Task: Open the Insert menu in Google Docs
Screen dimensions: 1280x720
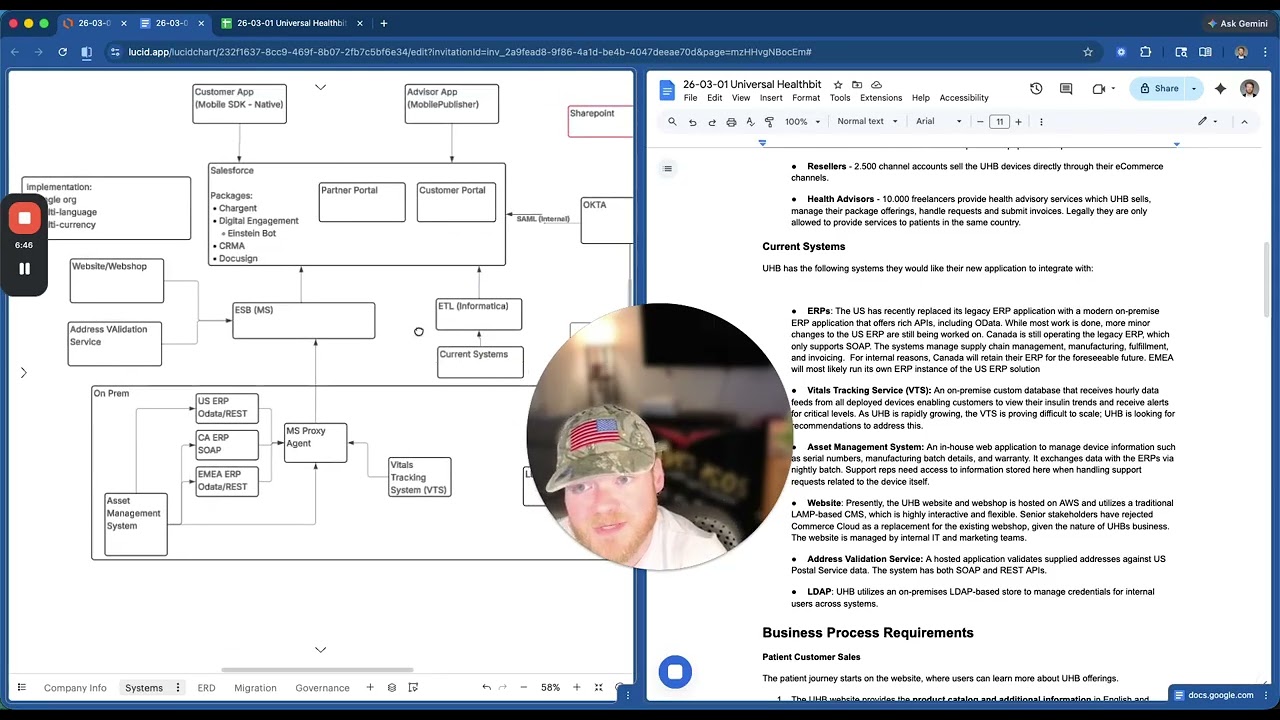Action: [x=771, y=98]
